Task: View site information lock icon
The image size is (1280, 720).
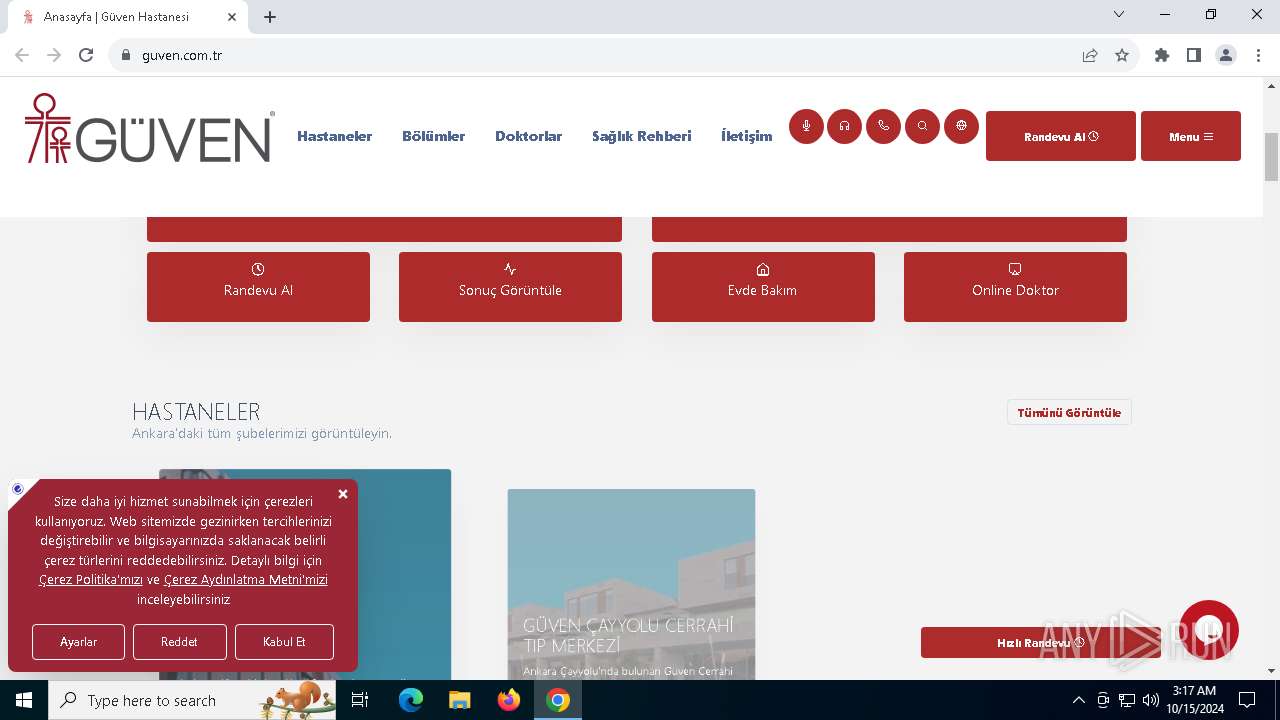Action: coord(126,55)
